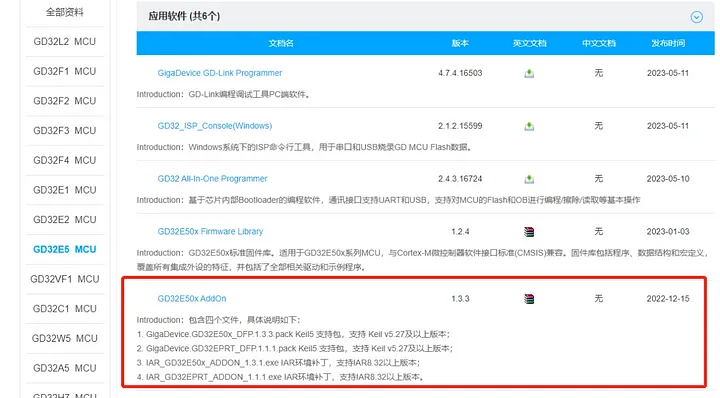Download GD32 All-In-One Programmer English file
Screen dimensions: 720x398
pos(529,179)
